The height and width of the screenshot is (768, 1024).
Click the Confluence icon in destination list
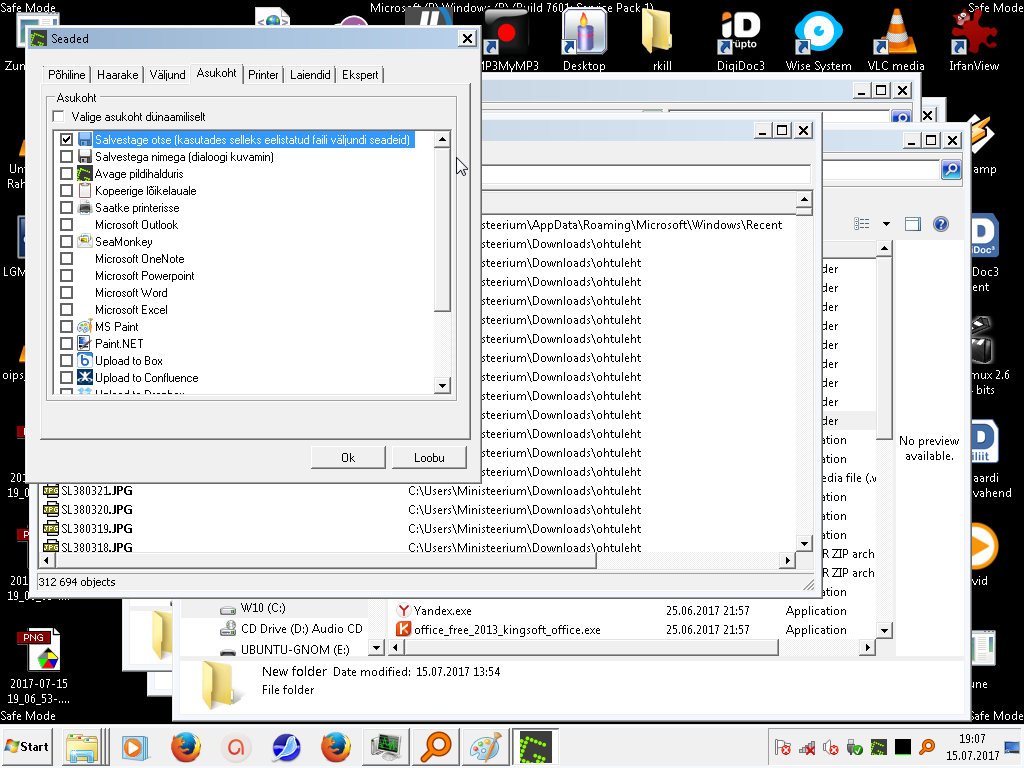[x=85, y=377]
